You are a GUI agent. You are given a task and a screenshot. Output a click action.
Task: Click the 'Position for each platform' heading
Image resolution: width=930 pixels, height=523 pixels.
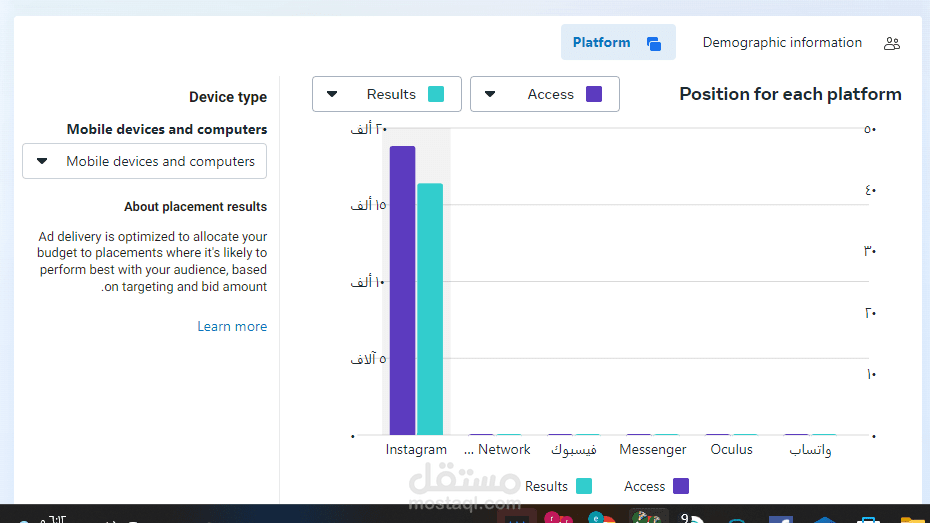(x=790, y=94)
